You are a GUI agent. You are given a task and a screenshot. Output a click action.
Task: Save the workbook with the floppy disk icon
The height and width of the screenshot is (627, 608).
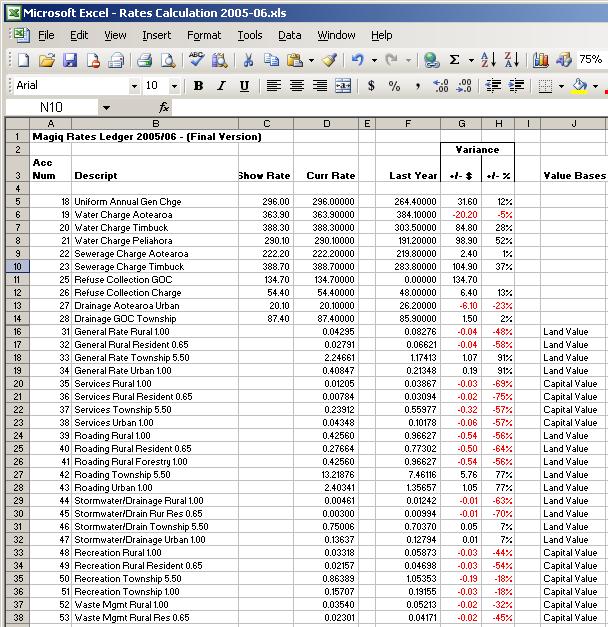pyautogui.click(x=70, y=61)
